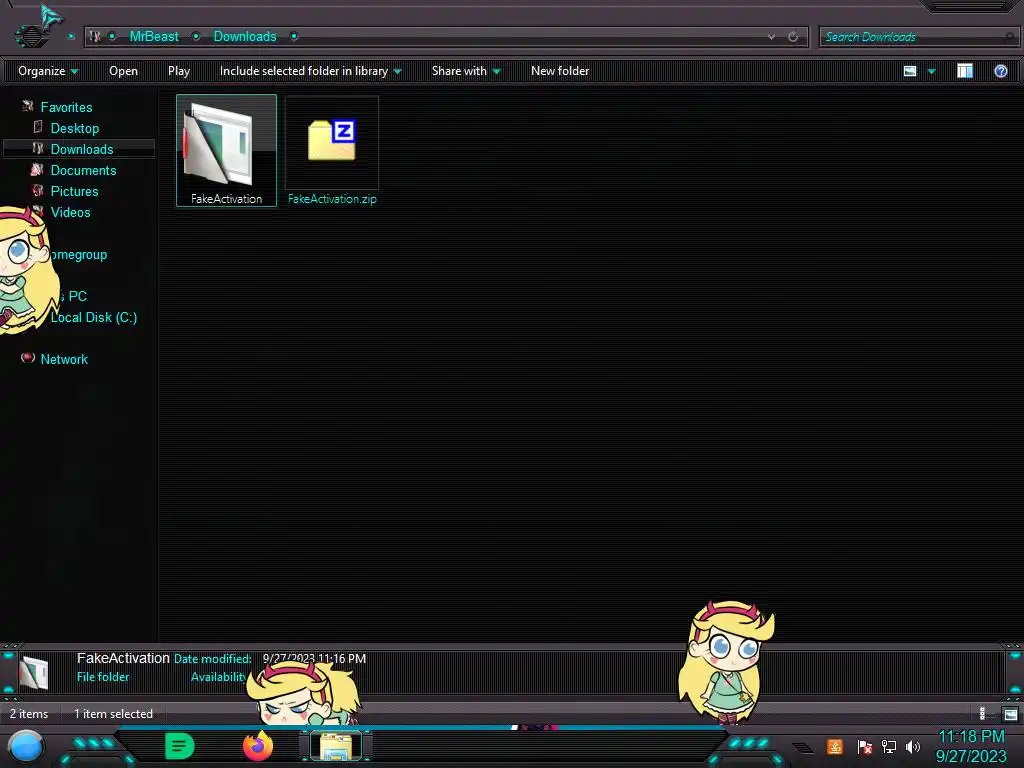
Task: Click the Network sidebar icon
Action: pyautogui.click(x=27, y=357)
